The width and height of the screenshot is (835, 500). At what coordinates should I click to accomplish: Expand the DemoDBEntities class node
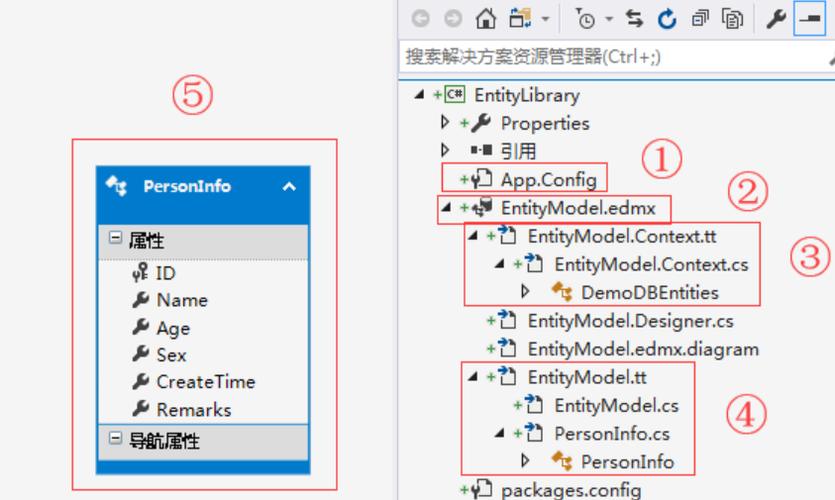tap(525, 291)
